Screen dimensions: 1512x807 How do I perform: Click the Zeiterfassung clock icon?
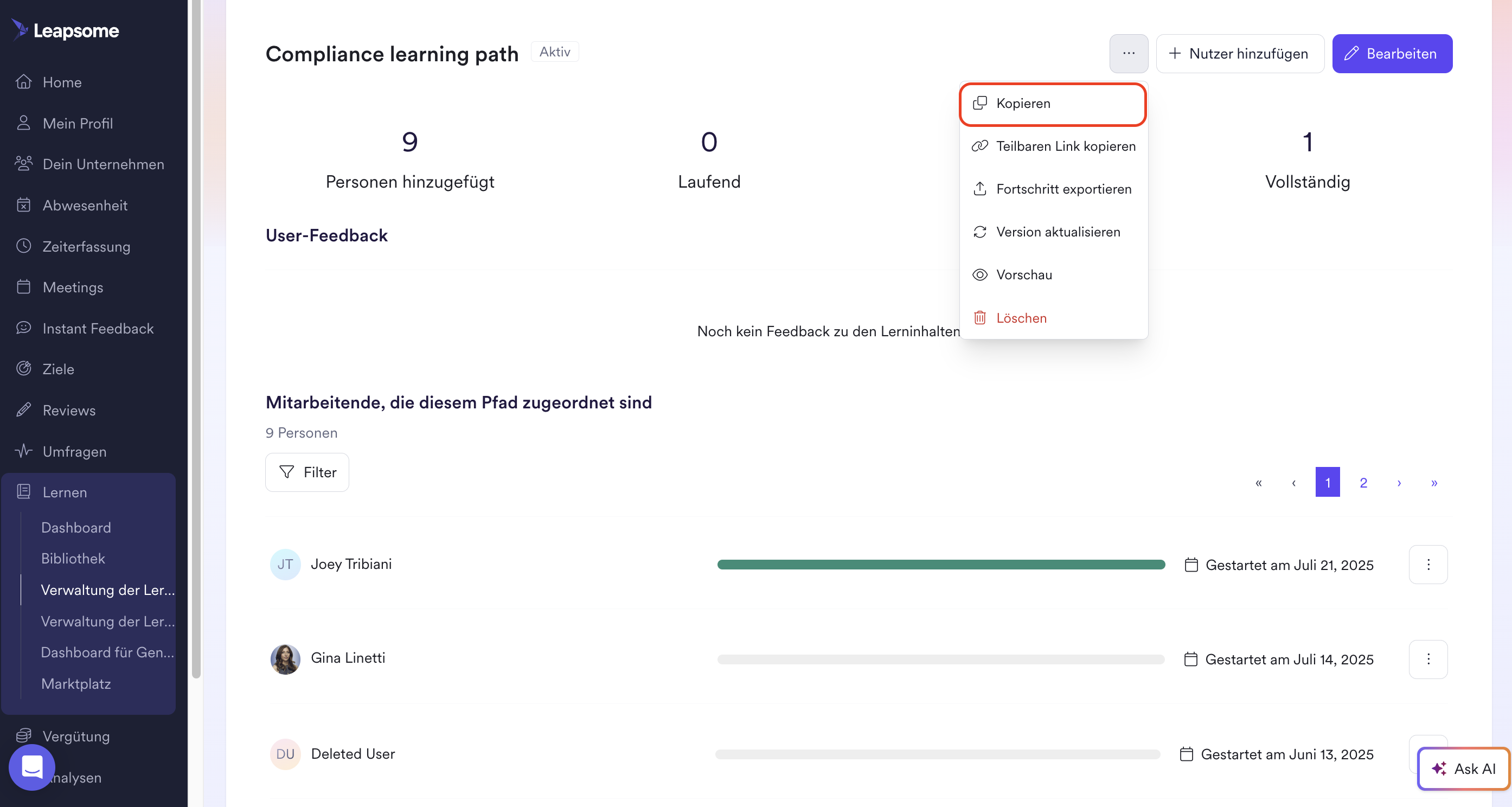(23, 246)
